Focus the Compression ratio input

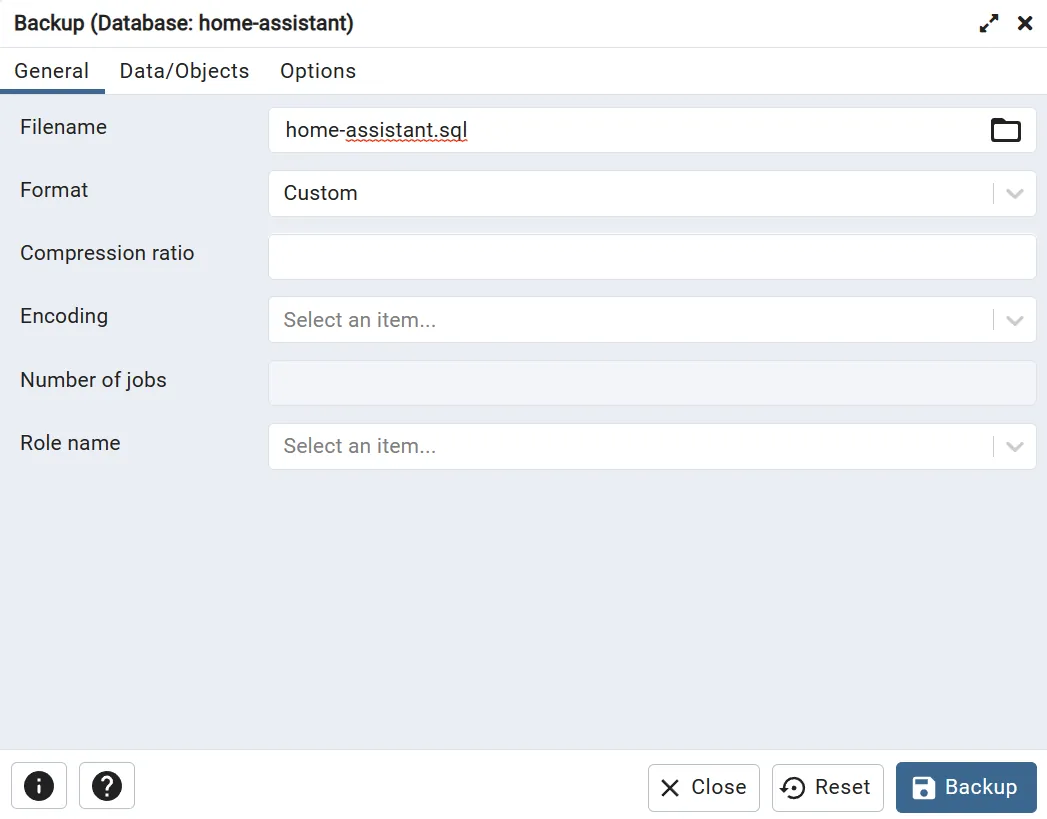click(x=652, y=257)
